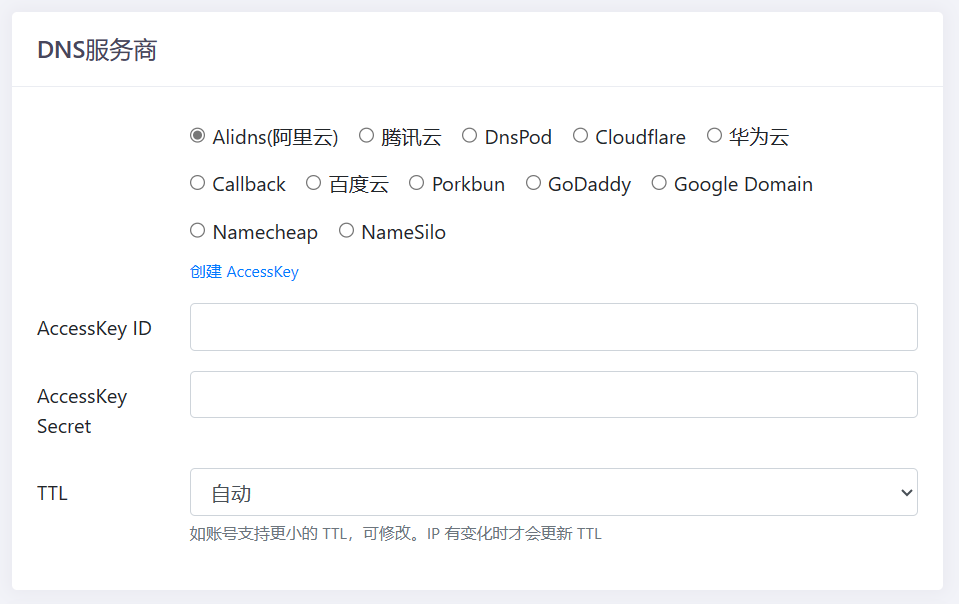Click the TTL help text below dropdown
Image resolution: width=959 pixels, height=604 pixels.
click(395, 534)
